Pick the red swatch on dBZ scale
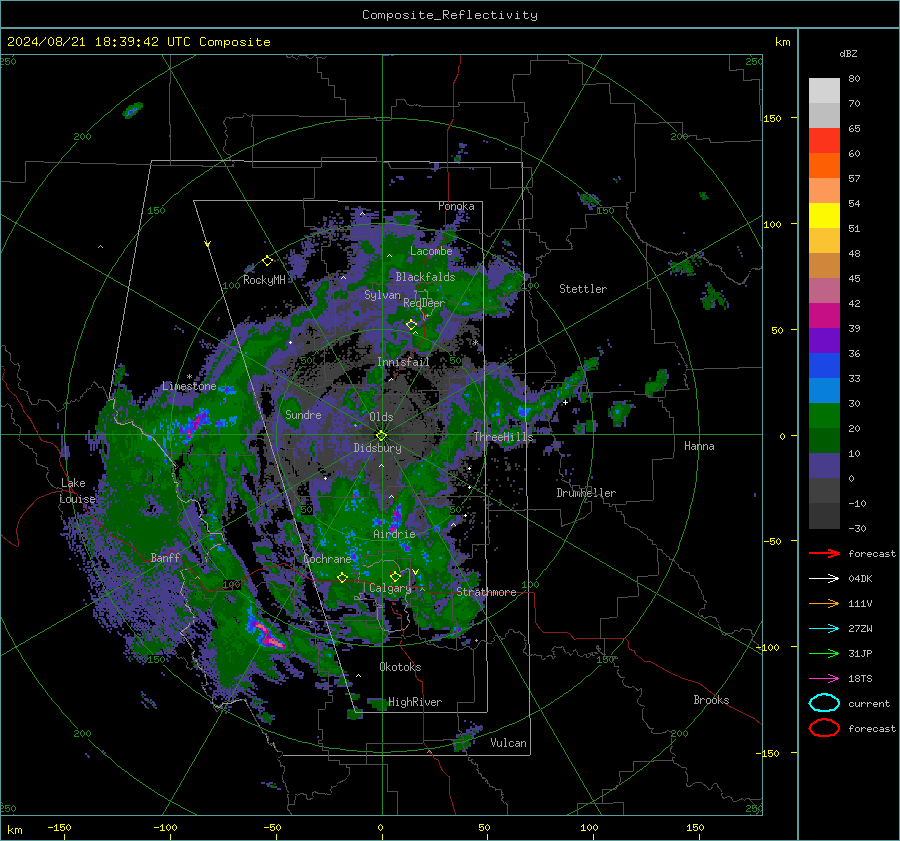Image resolution: width=900 pixels, height=841 pixels. coord(824,141)
